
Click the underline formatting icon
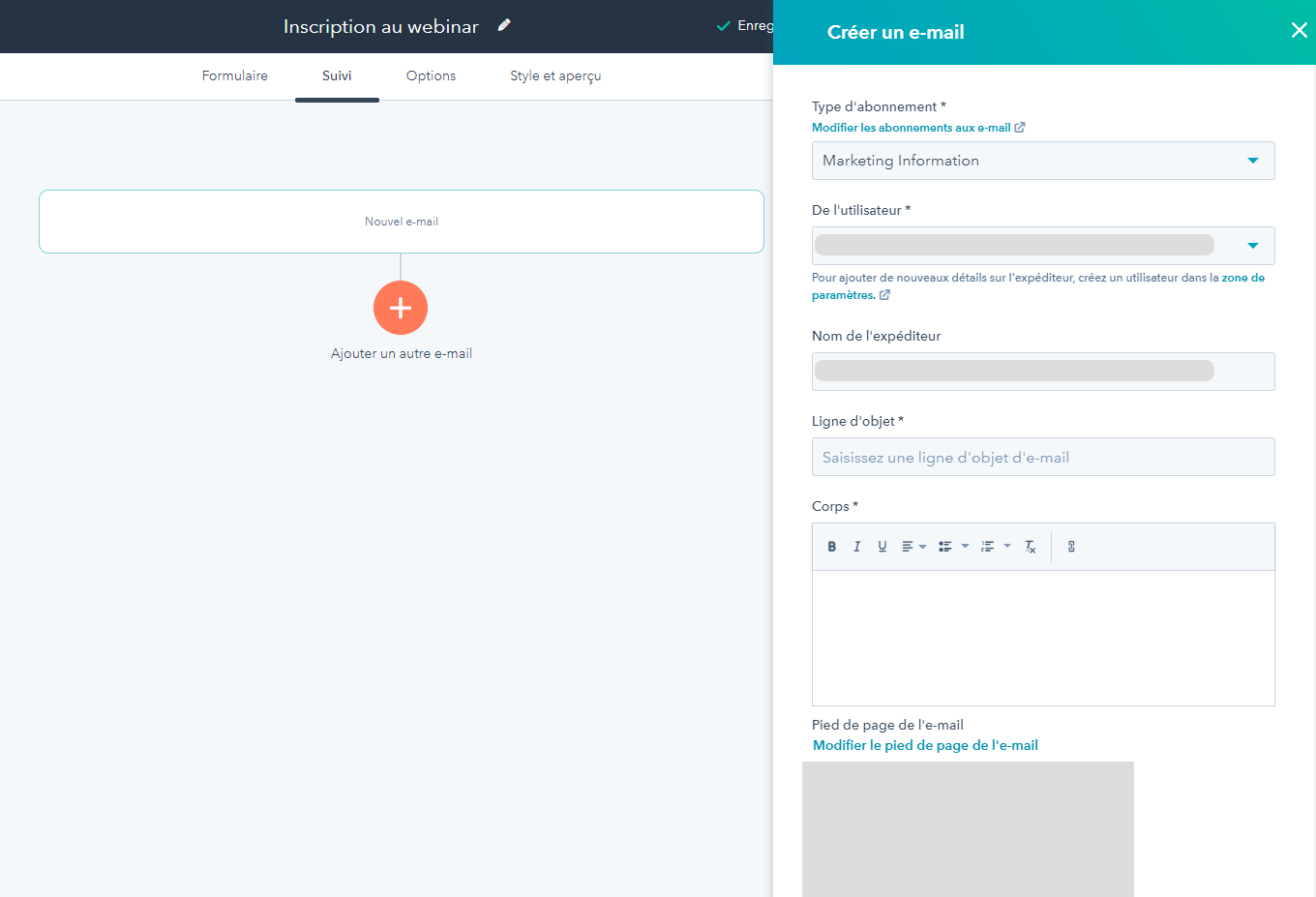pyautogui.click(x=882, y=547)
